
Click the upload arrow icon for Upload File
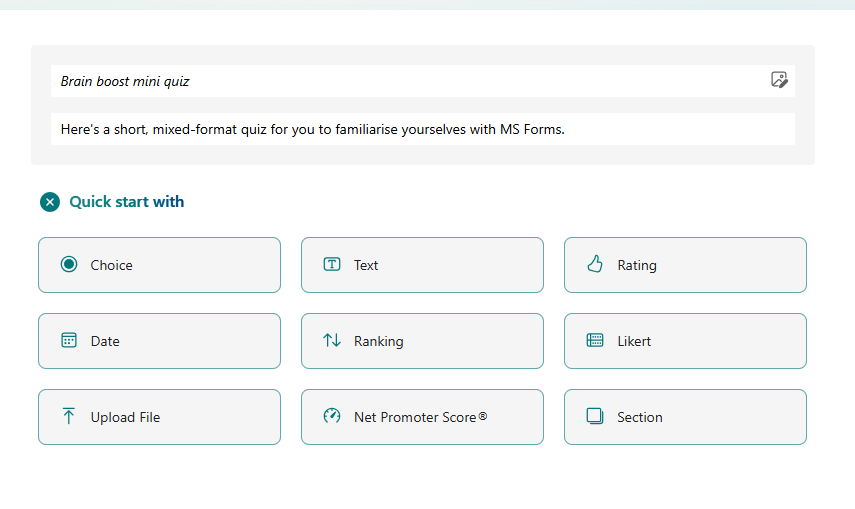point(69,417)
